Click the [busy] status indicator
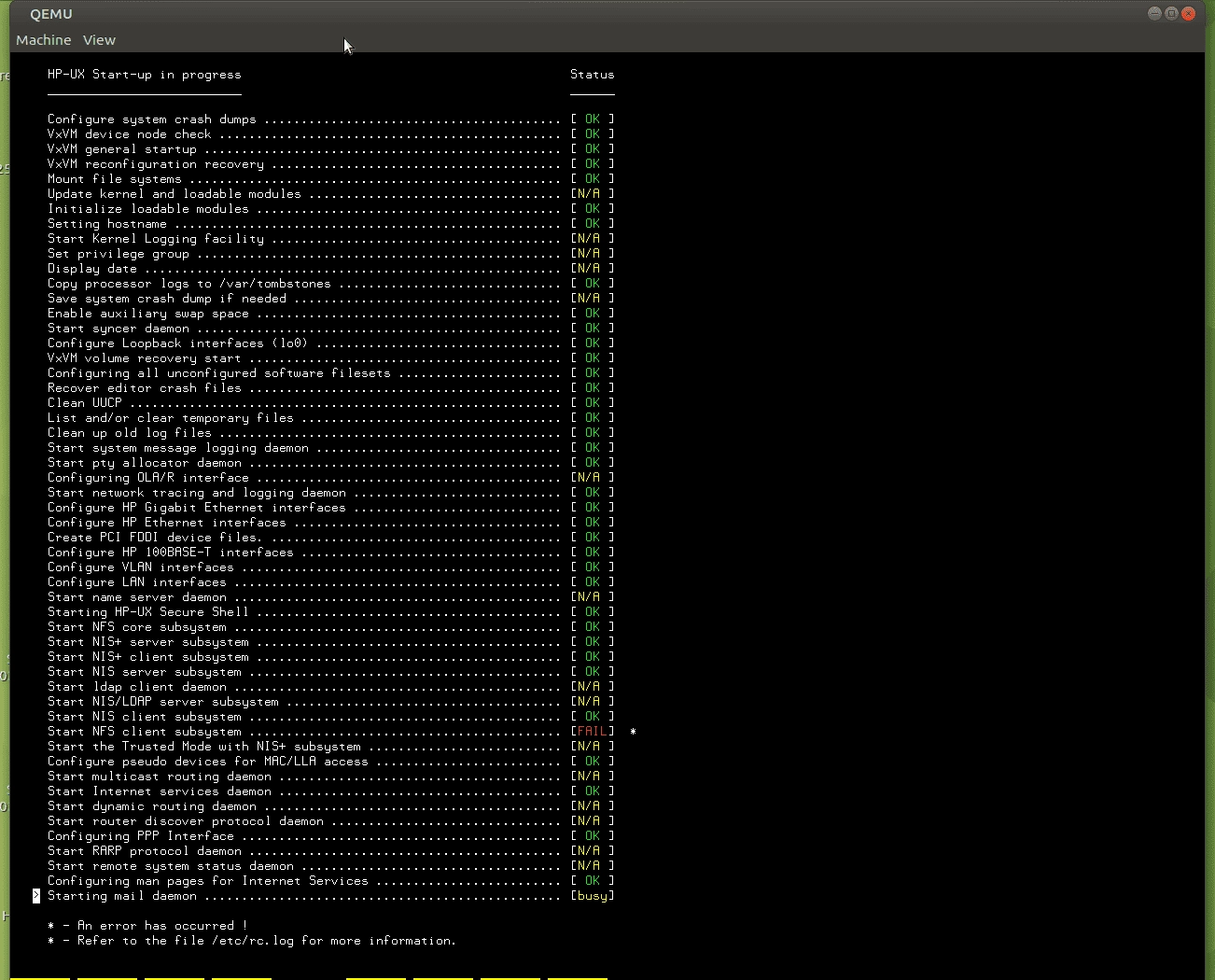 (593, 896)
